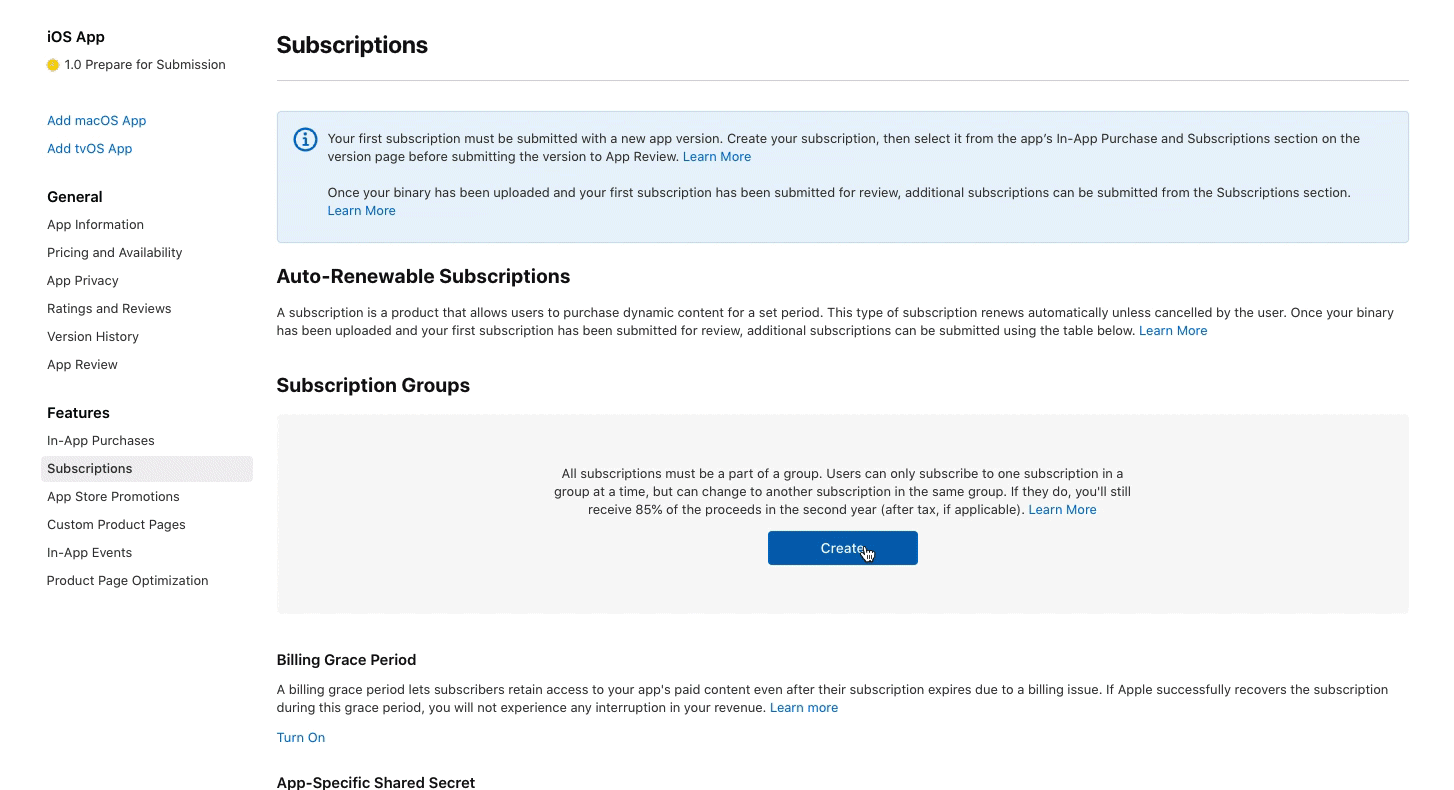Viewport: 1454px width, 790px height.
Task: Open Ratings and Reviews
Action: (109, 309)
